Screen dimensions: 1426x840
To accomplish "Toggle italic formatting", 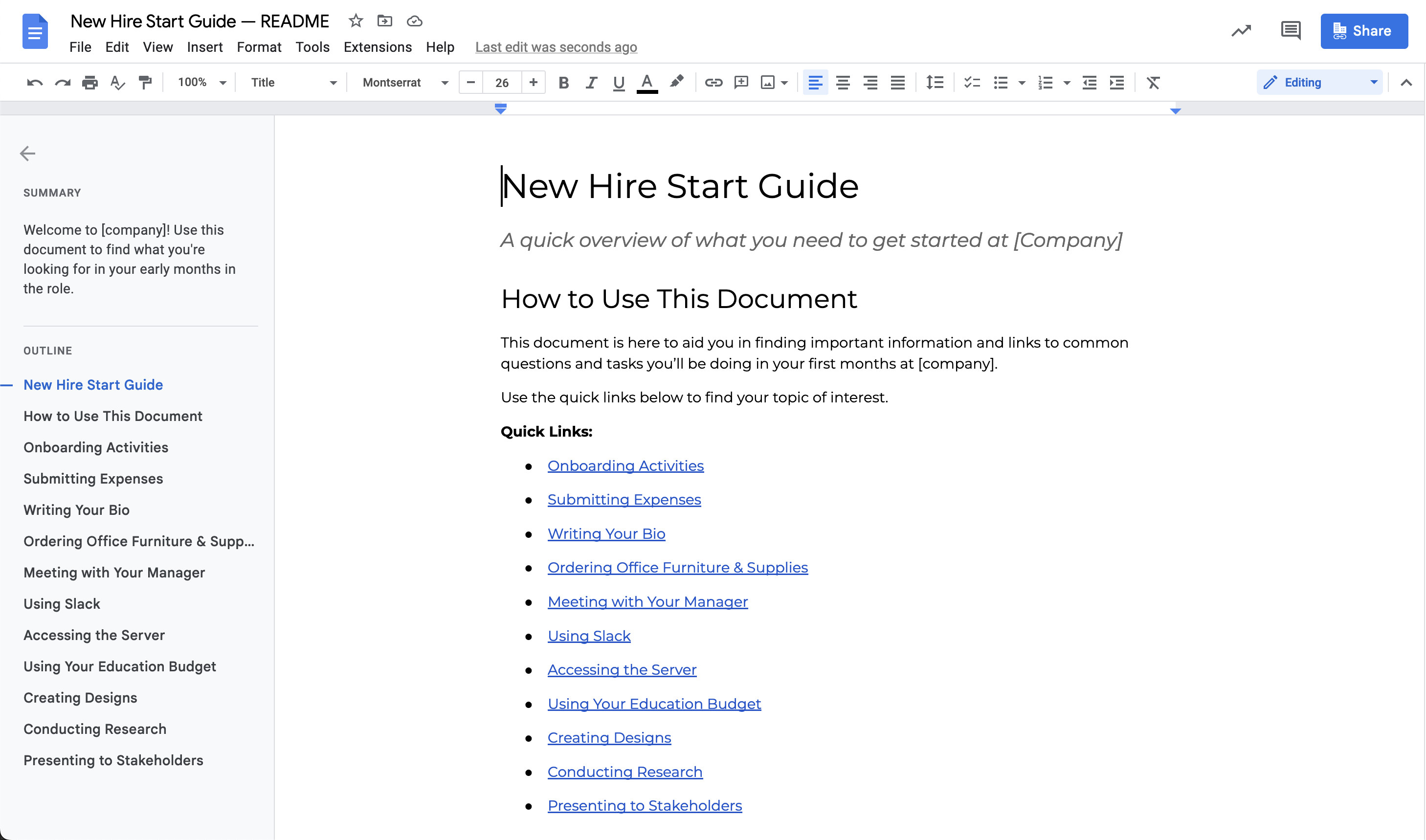I will coord(591,83).
